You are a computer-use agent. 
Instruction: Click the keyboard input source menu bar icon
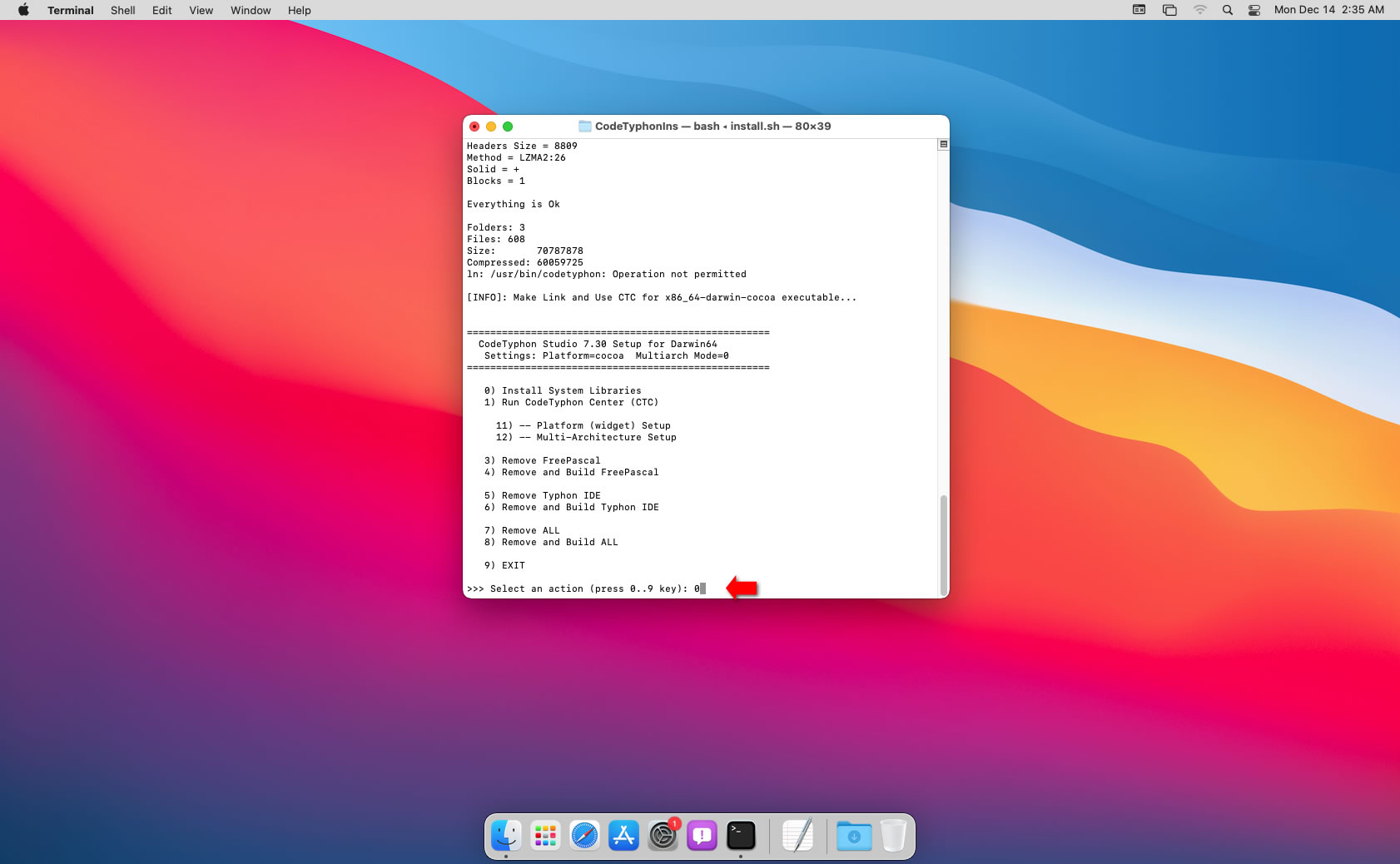pos(1139,10)
